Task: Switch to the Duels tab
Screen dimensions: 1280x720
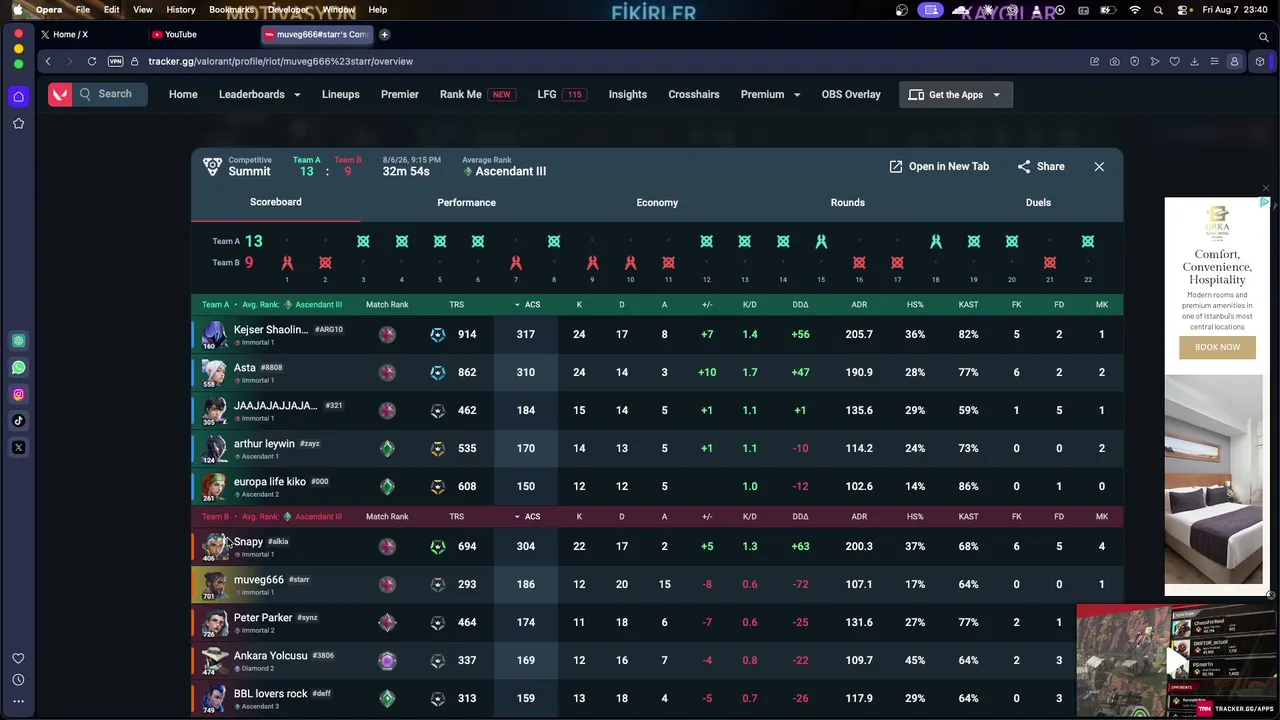Action: (1038, 202)
